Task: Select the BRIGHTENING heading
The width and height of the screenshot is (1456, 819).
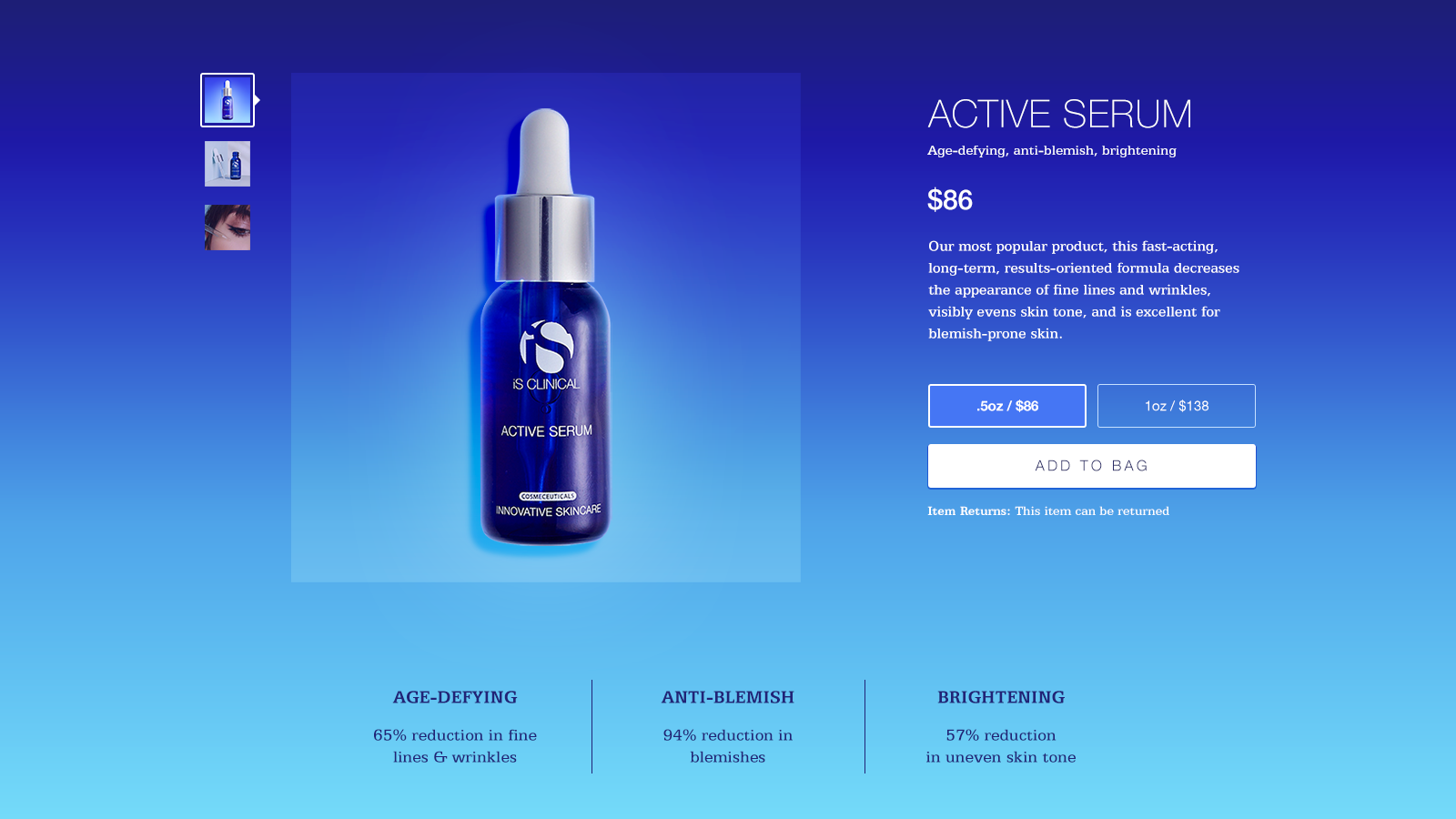Action: tap(1001, 697)
